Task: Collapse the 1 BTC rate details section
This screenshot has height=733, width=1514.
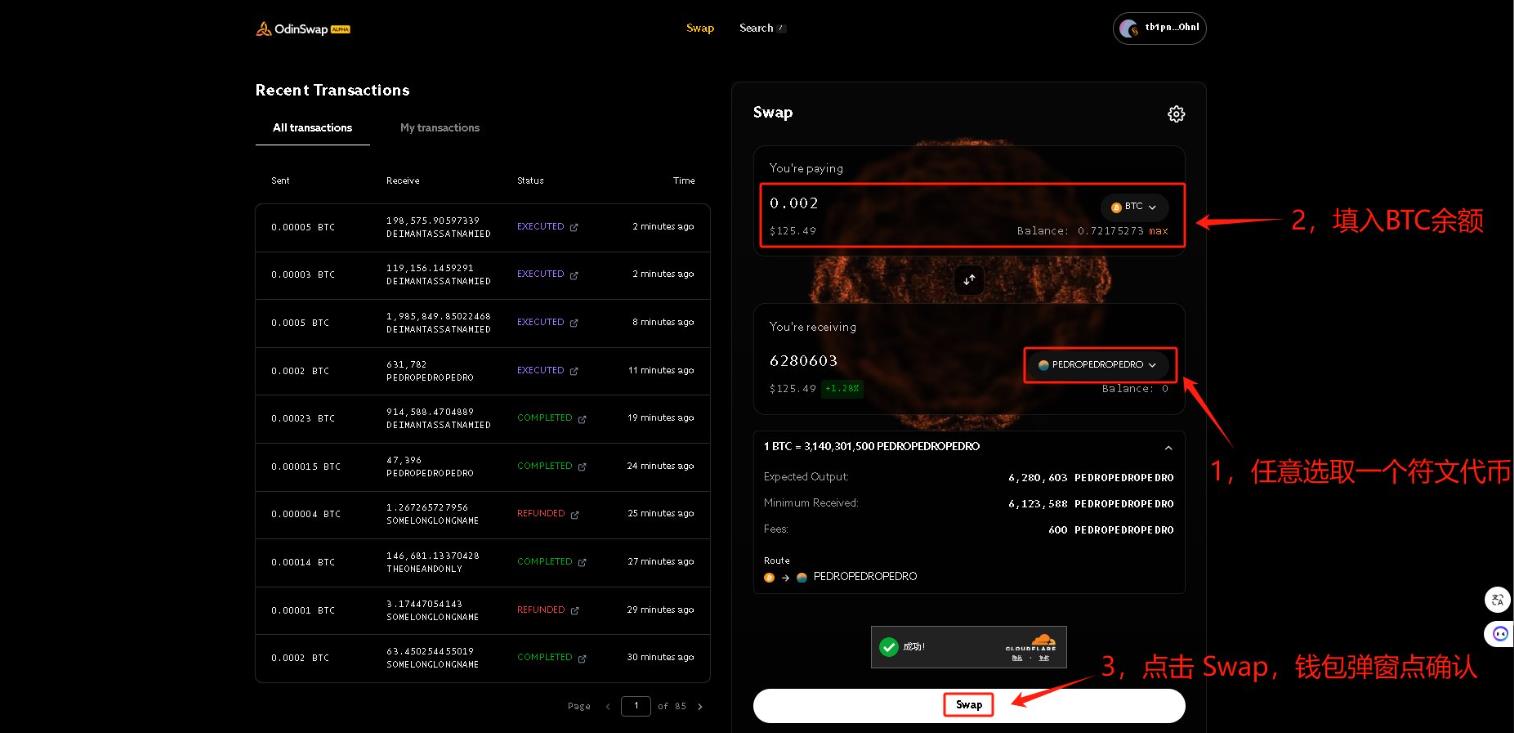Action: [x=1168, y=447]
